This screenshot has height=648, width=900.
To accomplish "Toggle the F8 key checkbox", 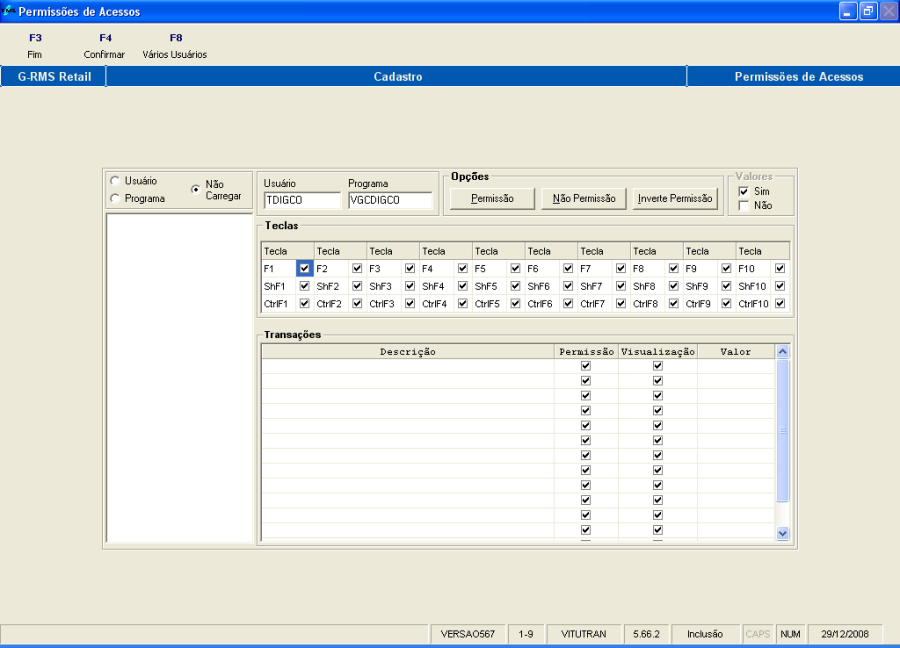I will tap(674, 268).
